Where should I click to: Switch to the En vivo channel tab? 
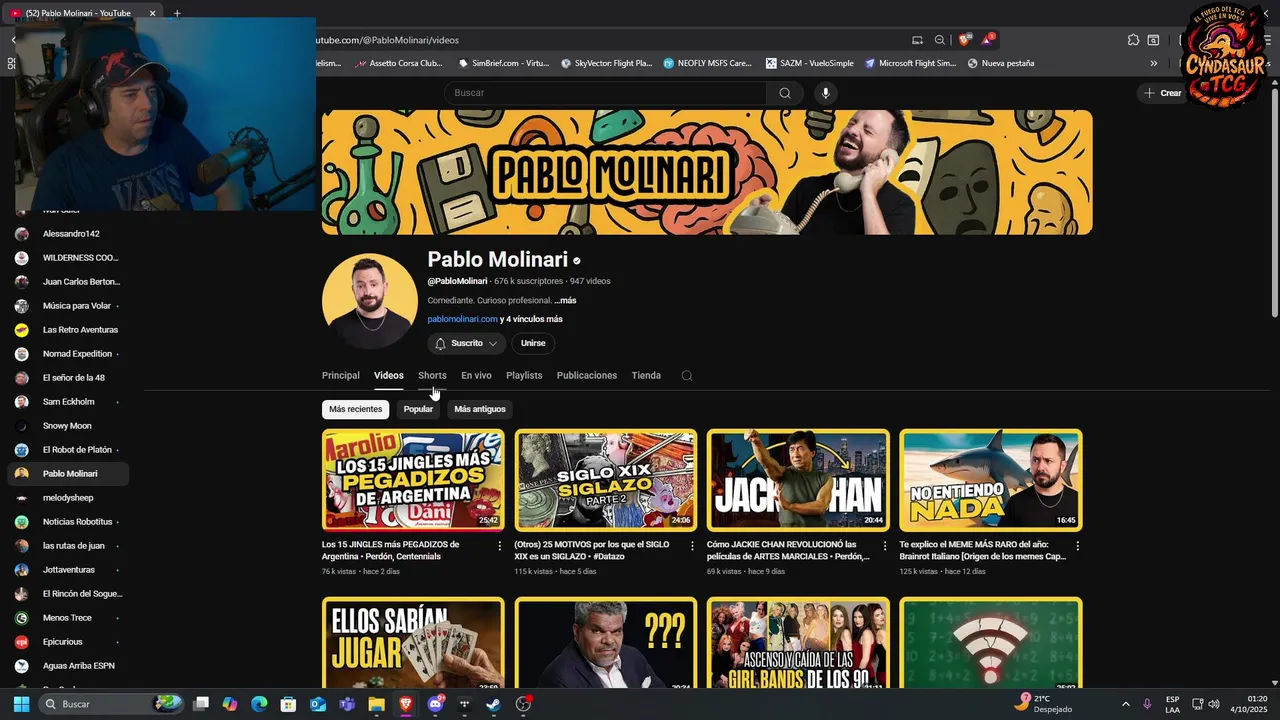tap(476, 375)
